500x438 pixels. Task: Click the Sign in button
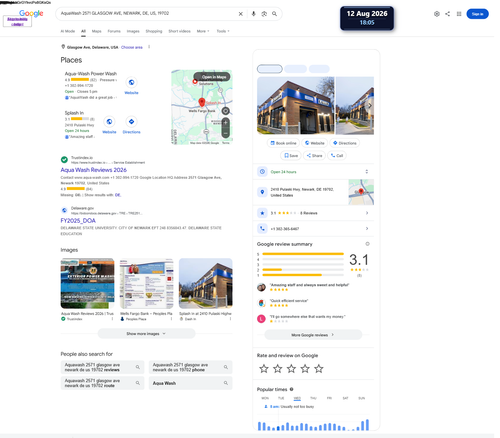[x=477, y=14]
